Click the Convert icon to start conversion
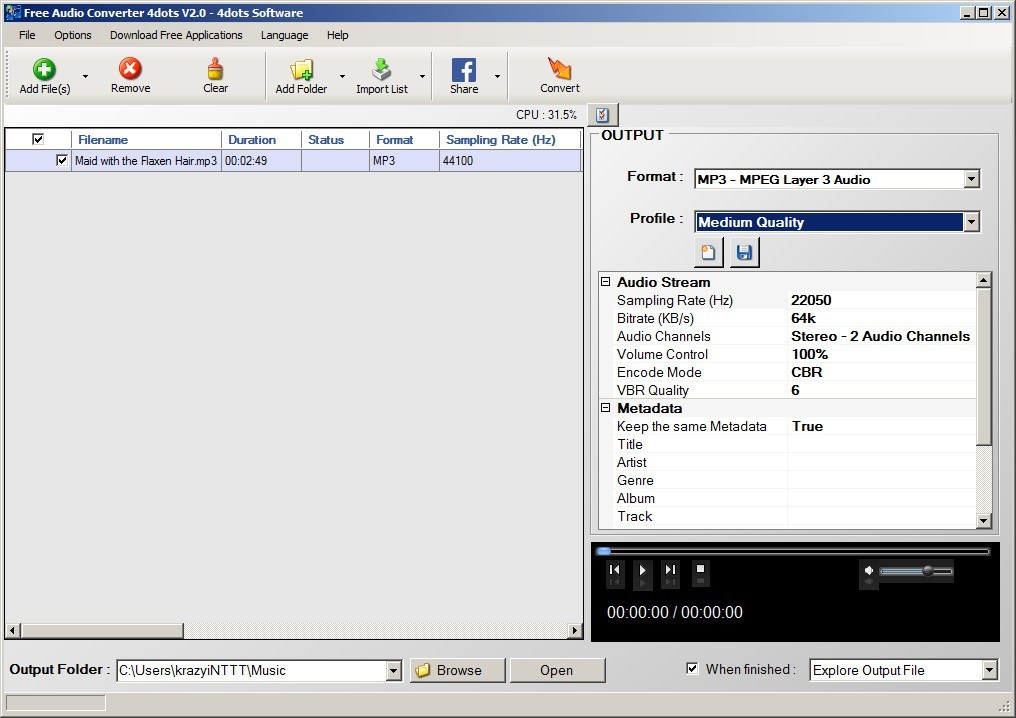Image resolution: width=1016 pixels, height=718 pixels. pyautogui.click(x=558, y=70)
